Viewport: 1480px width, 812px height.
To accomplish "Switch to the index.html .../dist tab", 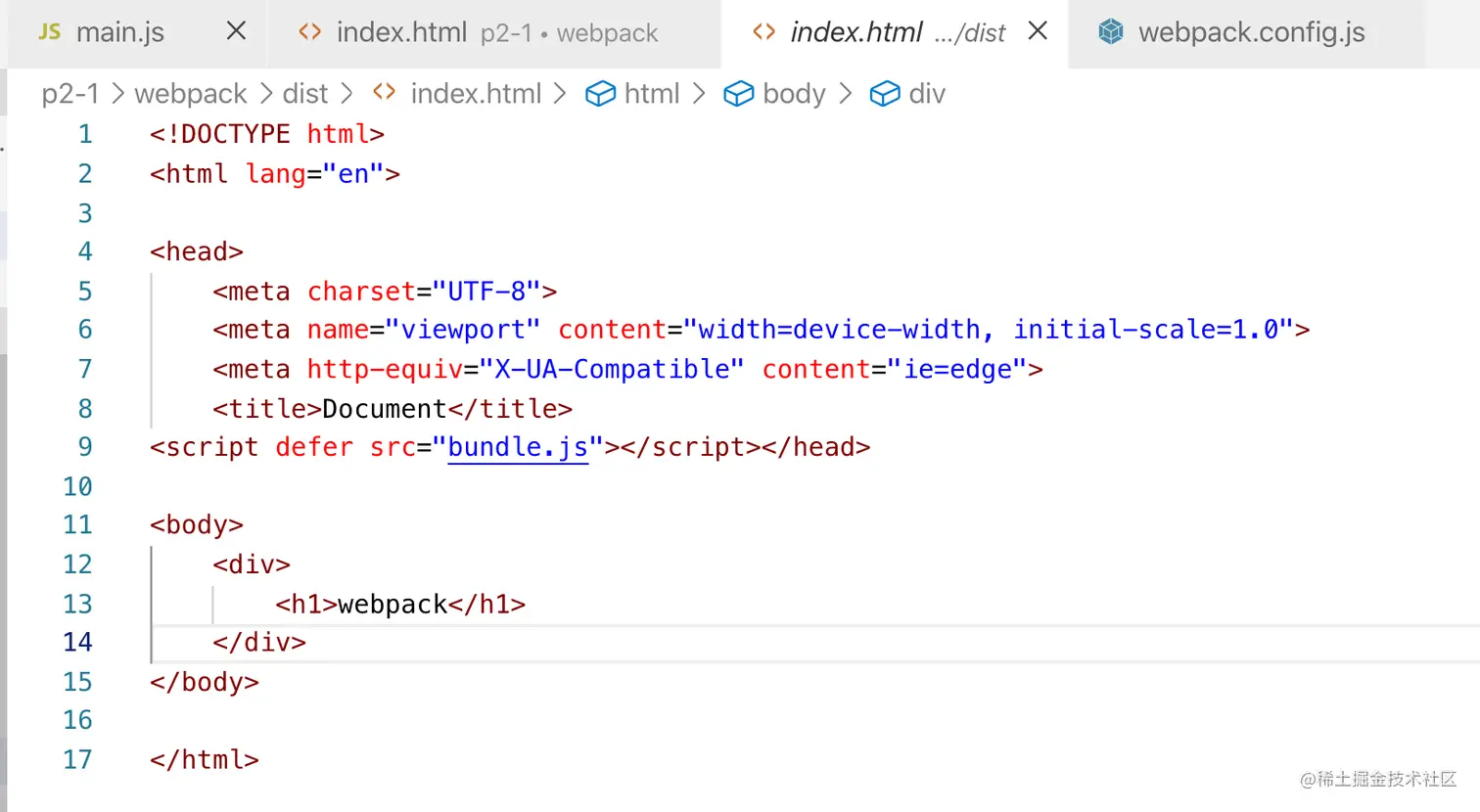I will (894, 33).
